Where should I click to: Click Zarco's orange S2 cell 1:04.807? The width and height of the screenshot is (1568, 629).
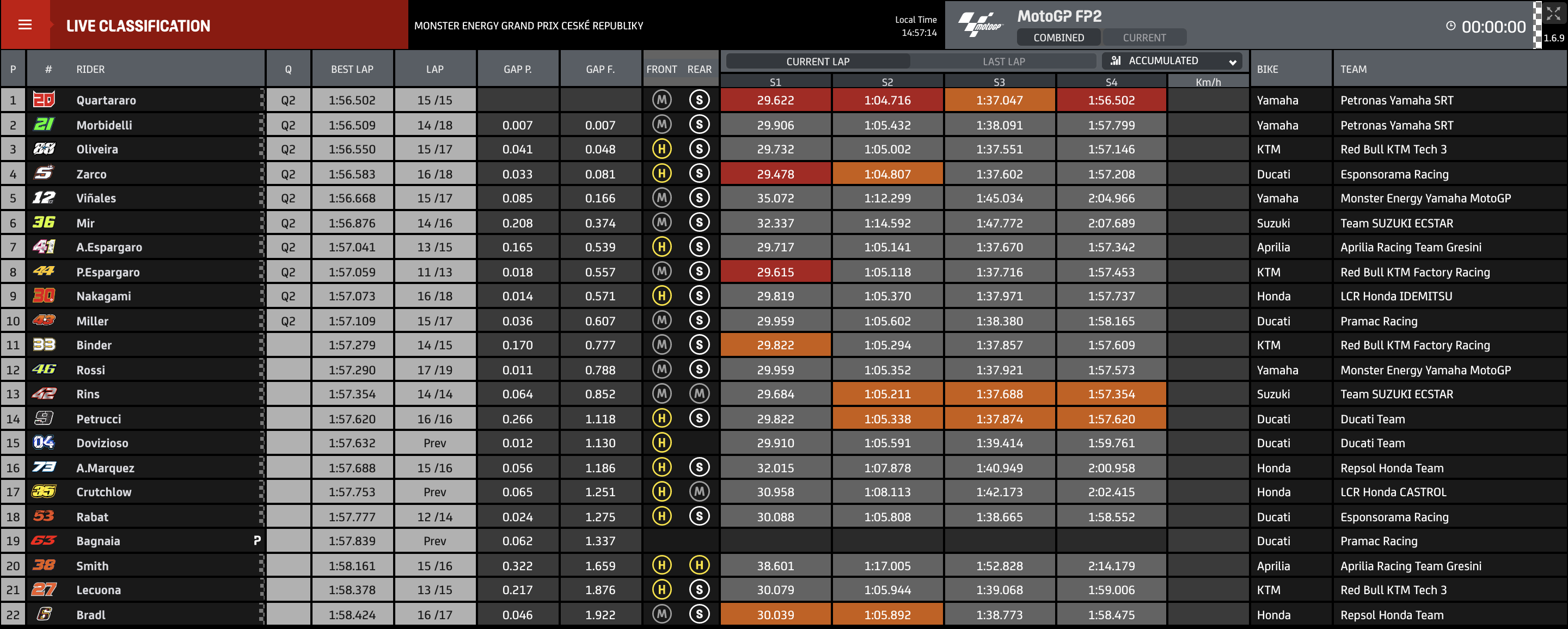coord(887,174)
